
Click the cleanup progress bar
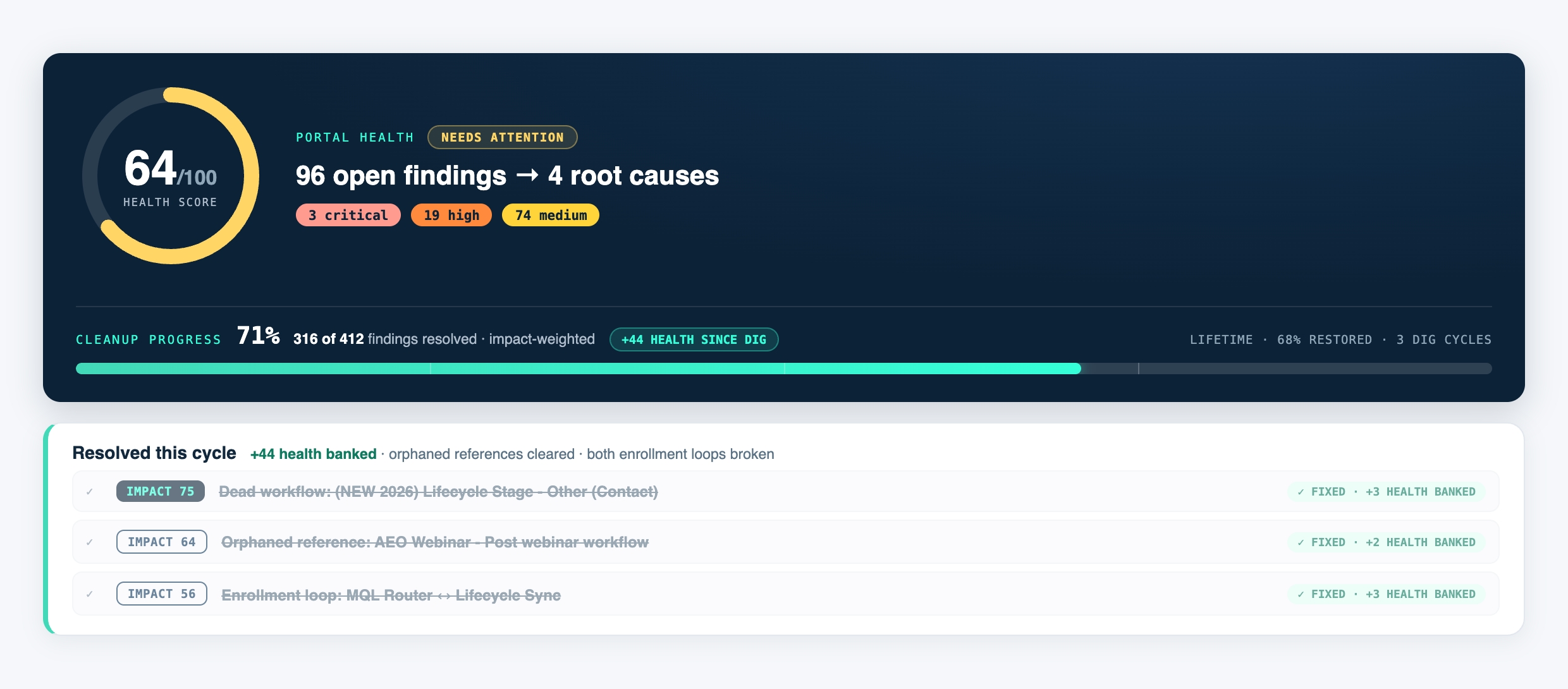click(783, 369)
